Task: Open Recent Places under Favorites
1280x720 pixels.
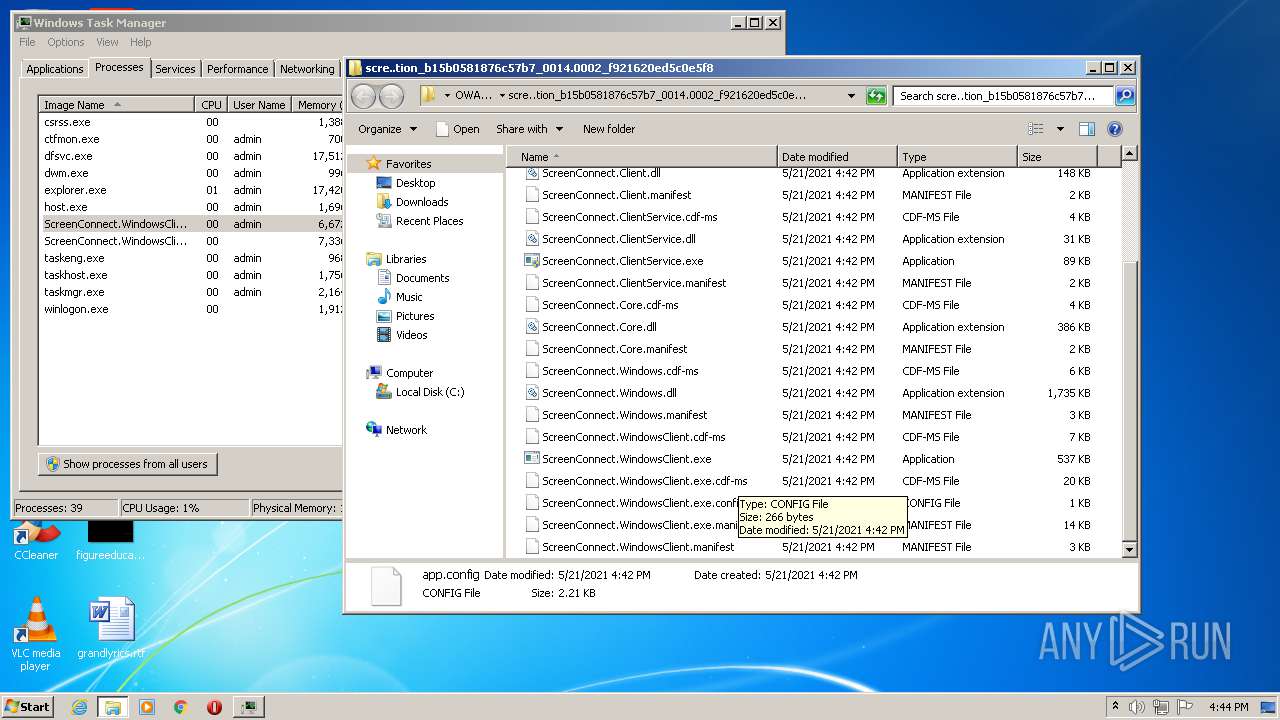Action: click(x=430, y=221)
